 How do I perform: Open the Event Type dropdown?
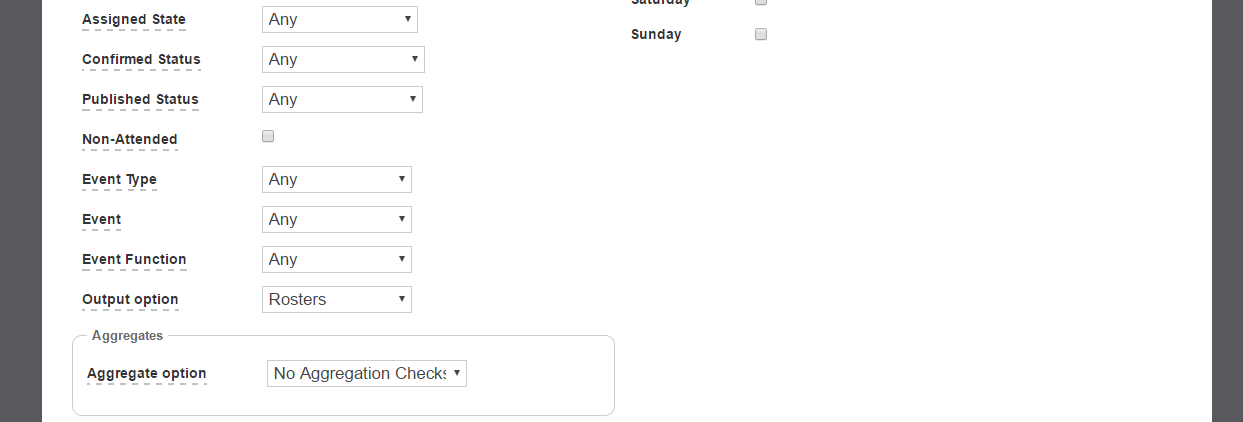click(x=336, y=179)
